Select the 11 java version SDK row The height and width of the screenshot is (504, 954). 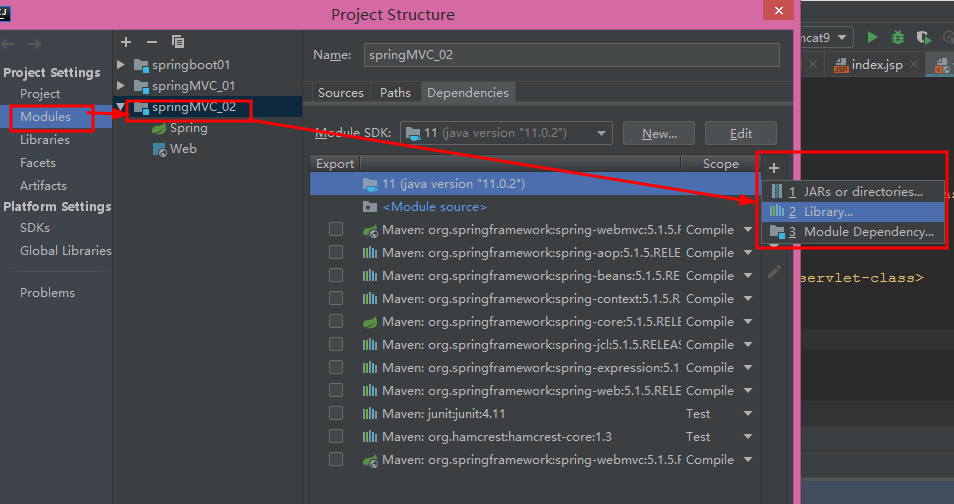click(533, 184)
